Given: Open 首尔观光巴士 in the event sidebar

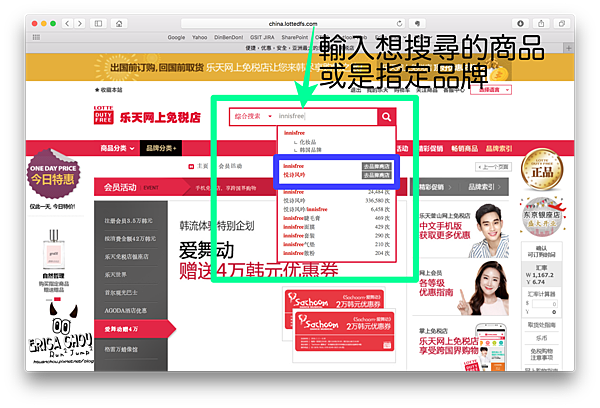Looking at the screenshot, I should (121, 292).
